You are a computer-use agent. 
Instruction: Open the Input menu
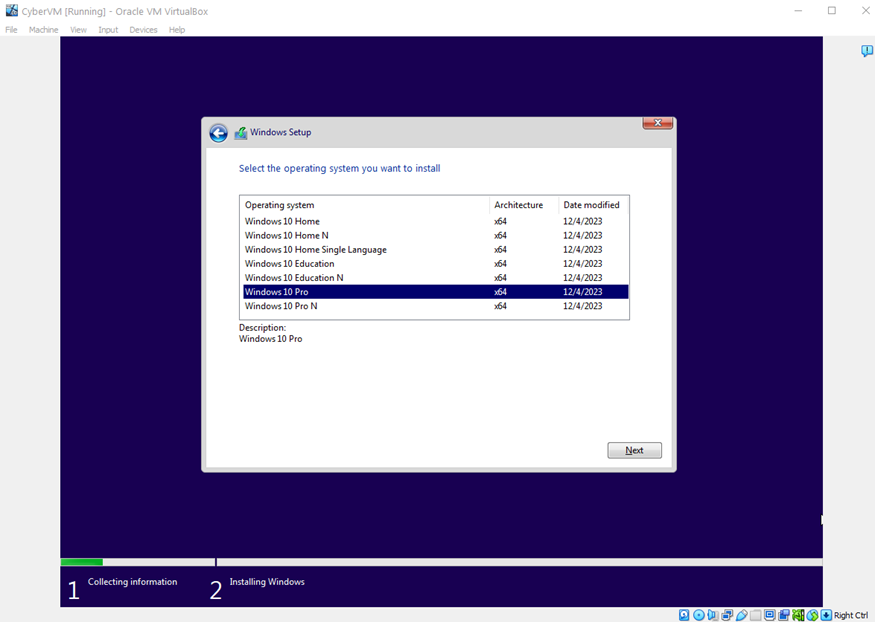pyautogui.click(x=108, y=30)
